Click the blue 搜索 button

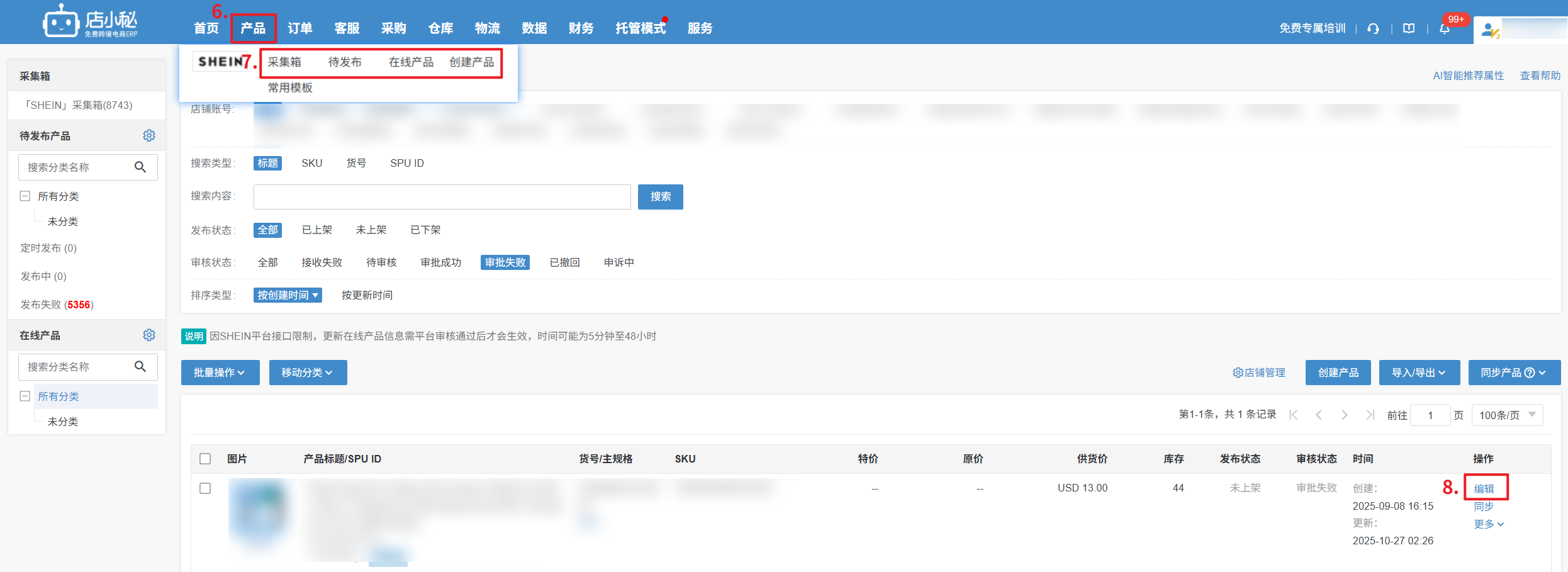pyautogui.click(x=660, y=197)
